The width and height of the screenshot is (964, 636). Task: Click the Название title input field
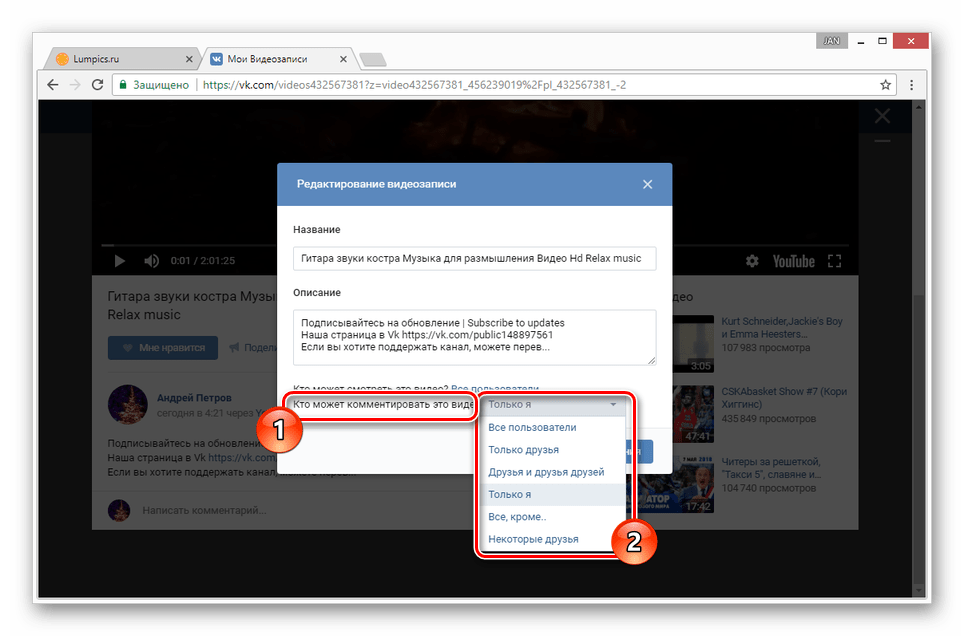(x=474, y=258)
